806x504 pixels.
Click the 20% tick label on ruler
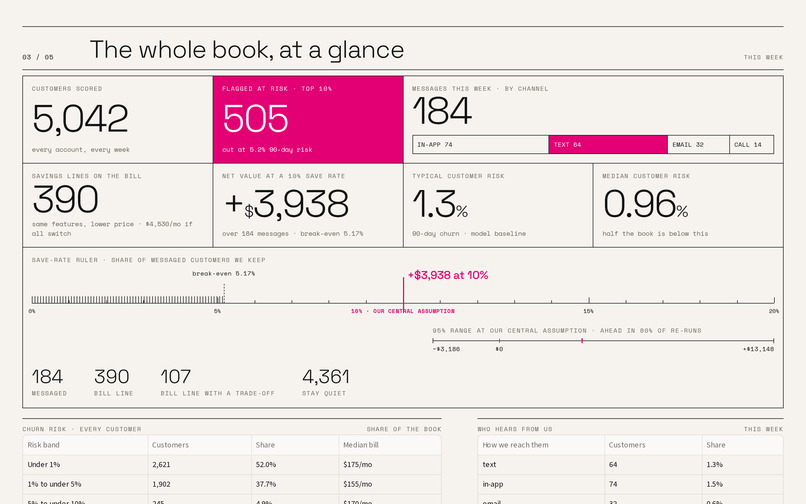coord(774,311)
